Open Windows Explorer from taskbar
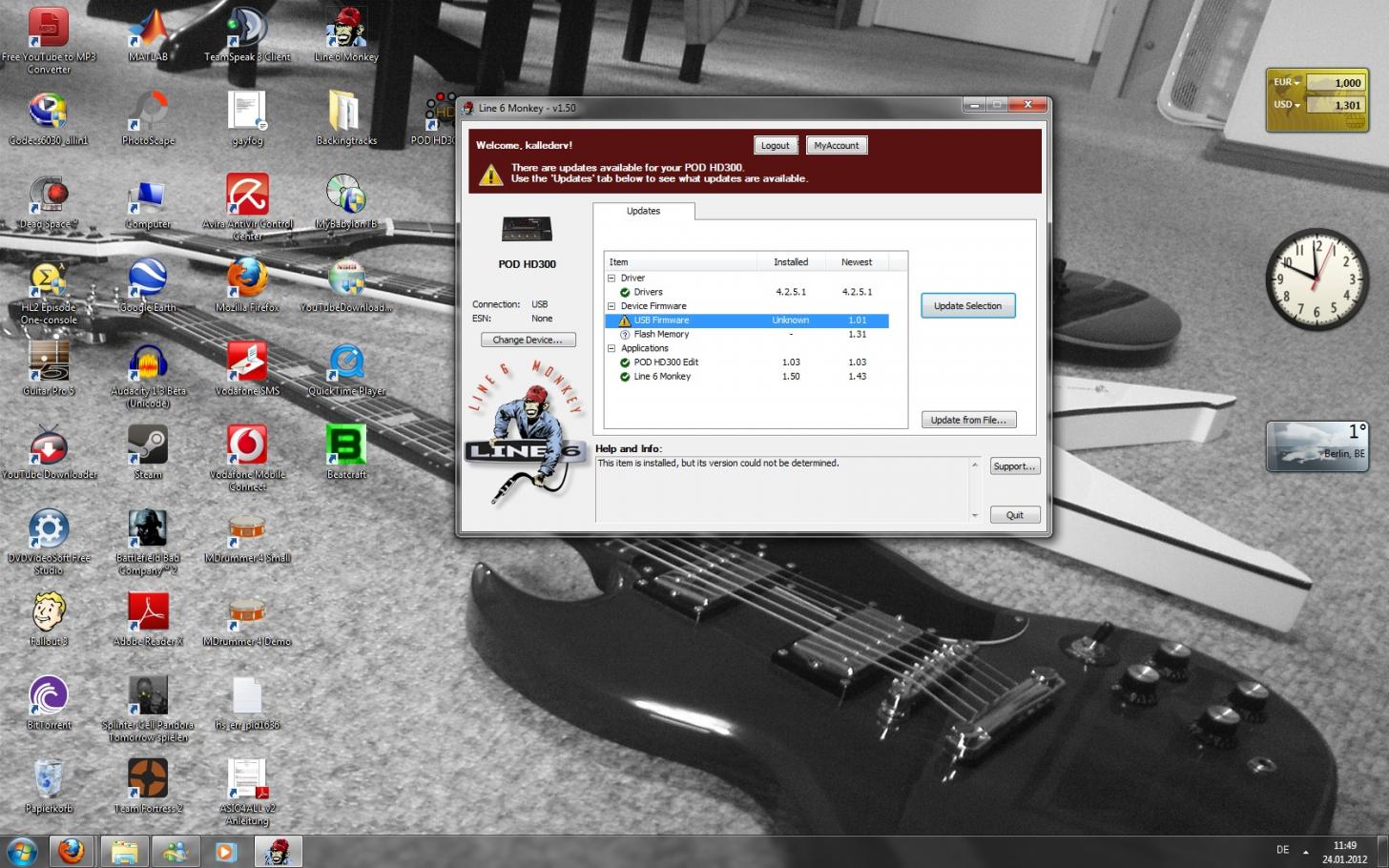This screenshot has width=1389, height=868. point(123,851)
